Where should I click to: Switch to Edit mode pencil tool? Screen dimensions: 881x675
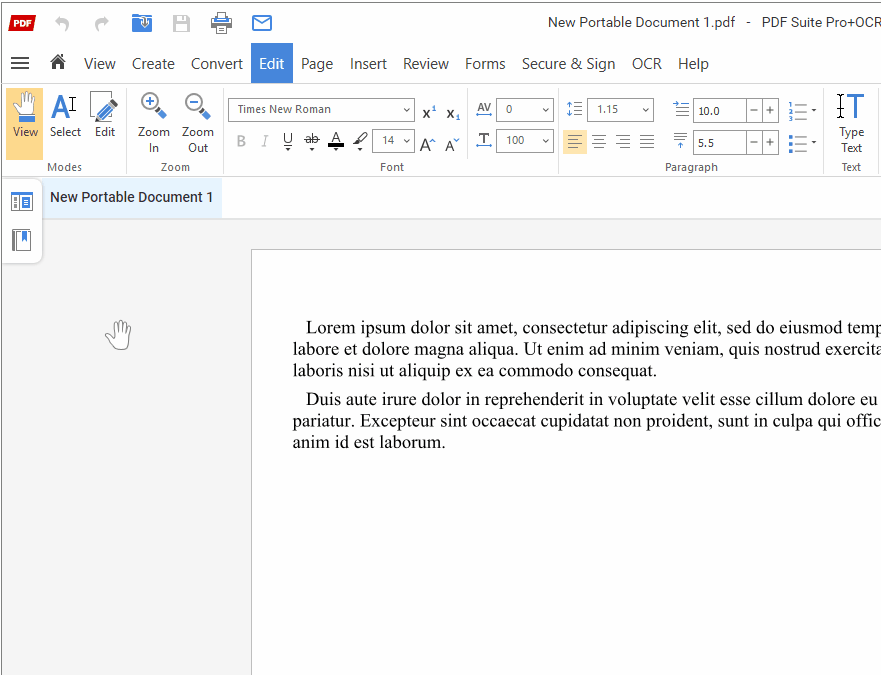tap(105, 116)
